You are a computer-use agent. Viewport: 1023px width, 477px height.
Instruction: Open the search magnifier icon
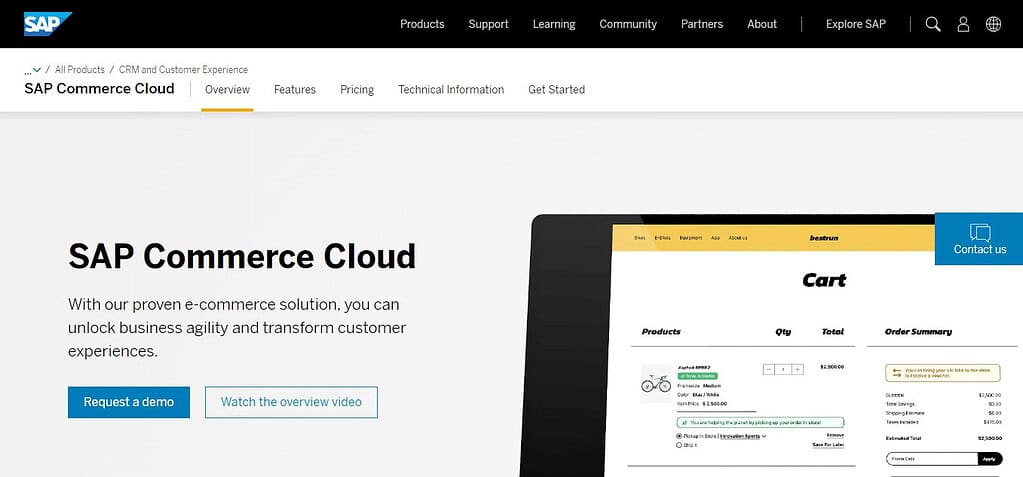pos(933,24)
